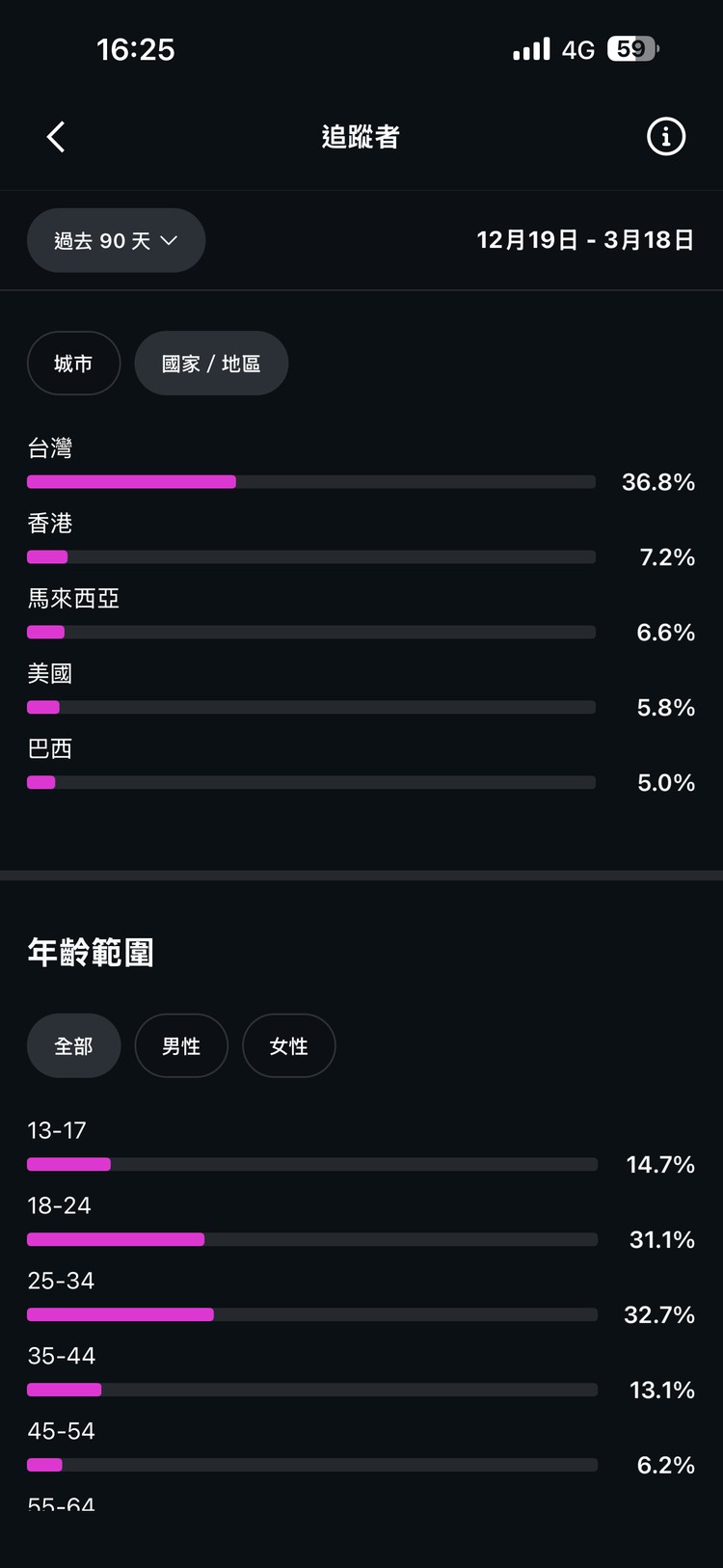Switch to the 全部 tab under 年齡範圍

(x=73, y=1045)
